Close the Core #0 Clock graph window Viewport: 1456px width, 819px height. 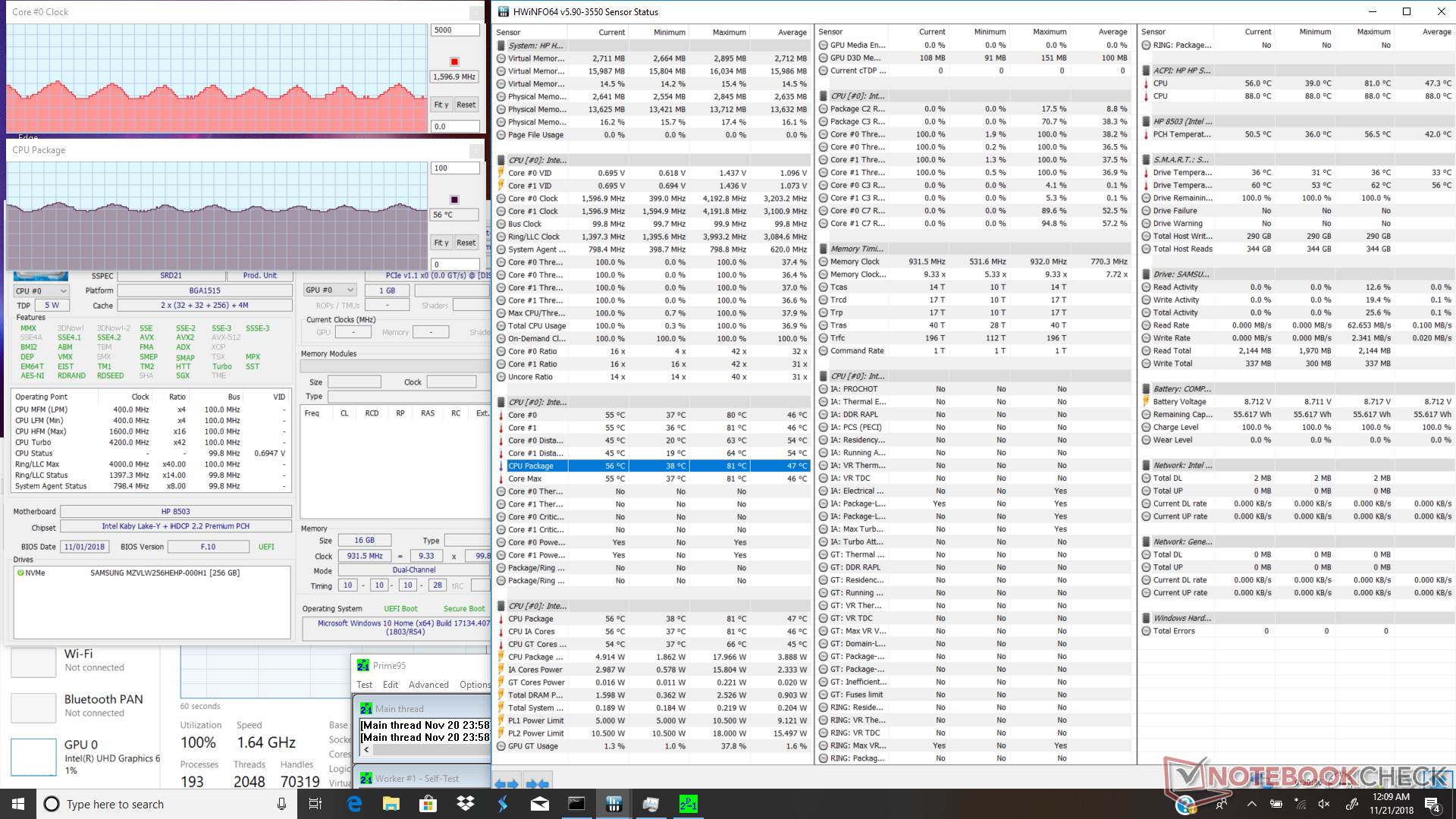point(475,12)
